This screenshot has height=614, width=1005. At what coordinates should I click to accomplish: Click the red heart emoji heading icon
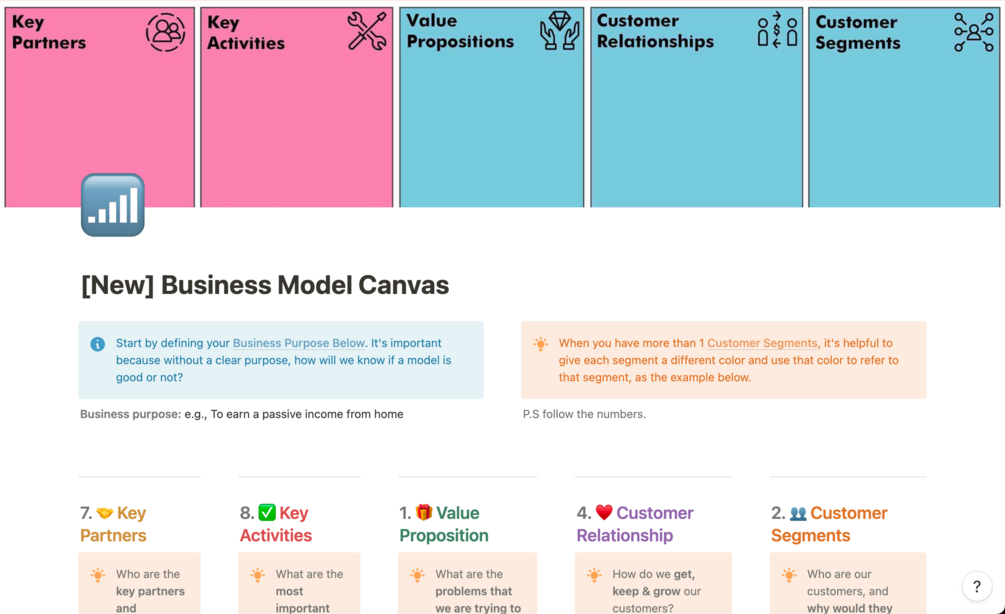(x=604, y=513)
